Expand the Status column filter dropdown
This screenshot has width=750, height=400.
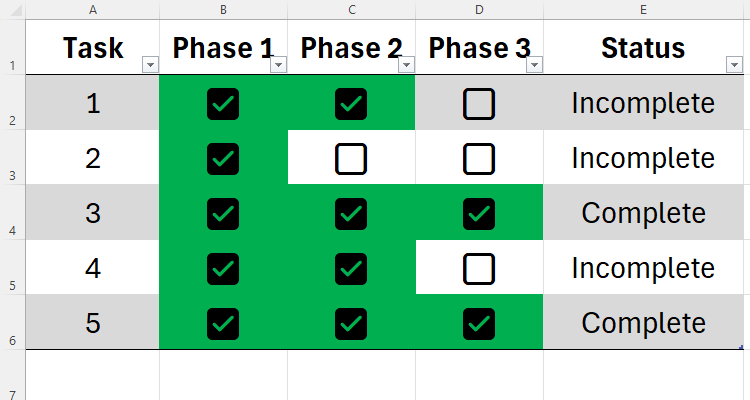click(735, 65)
